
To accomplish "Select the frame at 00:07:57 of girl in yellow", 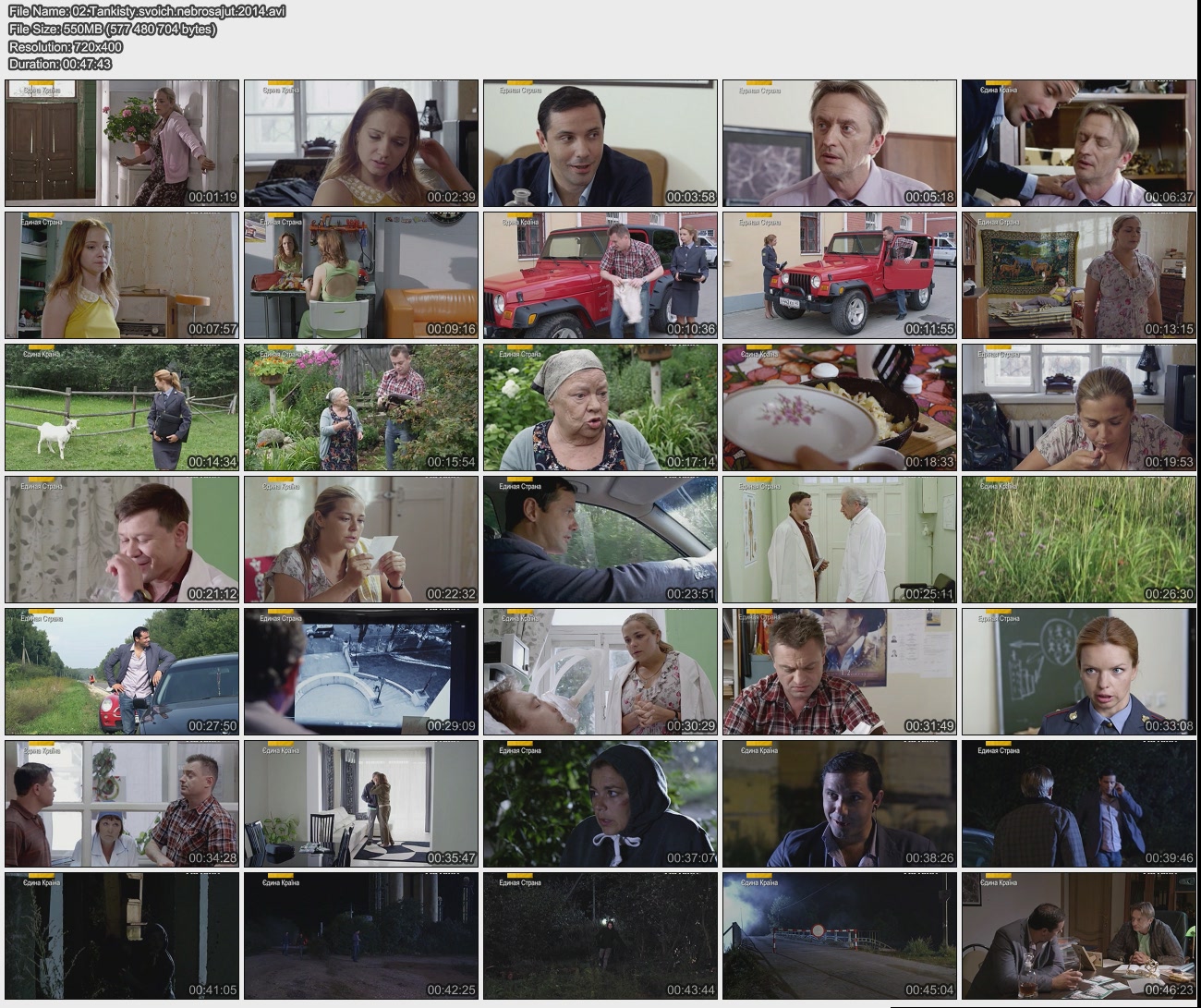I will click(x=122, y=275).
